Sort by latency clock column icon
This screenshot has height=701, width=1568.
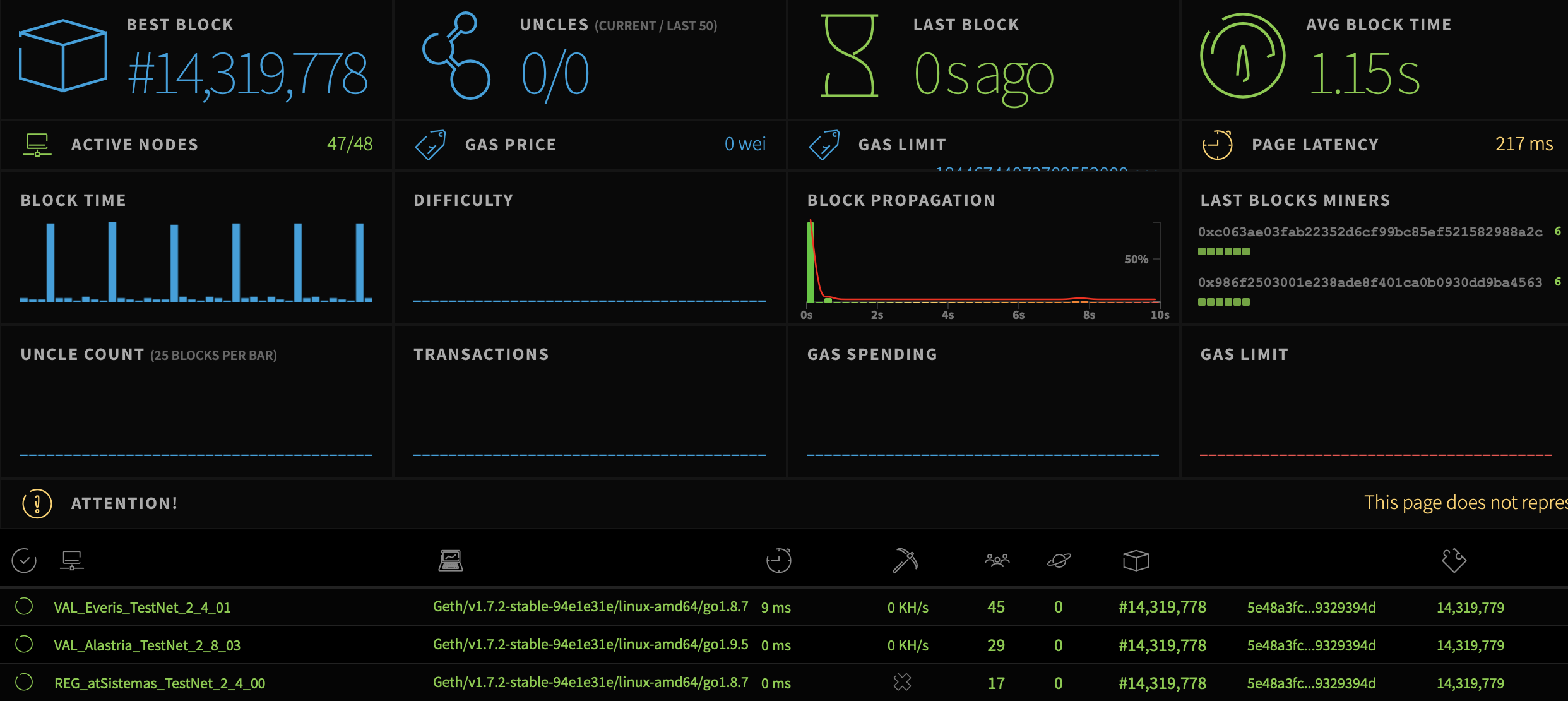778,560
